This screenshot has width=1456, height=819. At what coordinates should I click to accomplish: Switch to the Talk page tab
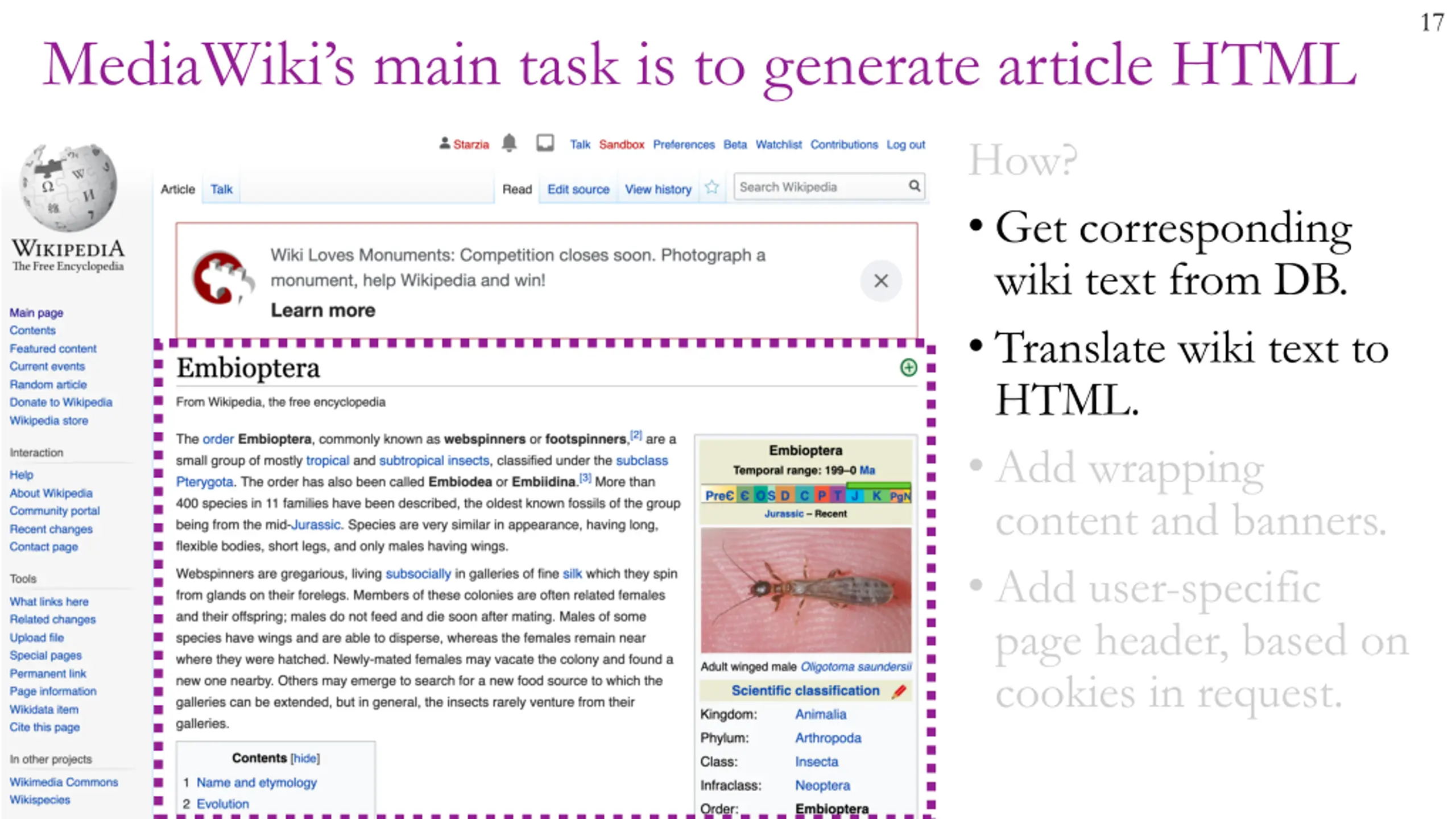[221, 189]
